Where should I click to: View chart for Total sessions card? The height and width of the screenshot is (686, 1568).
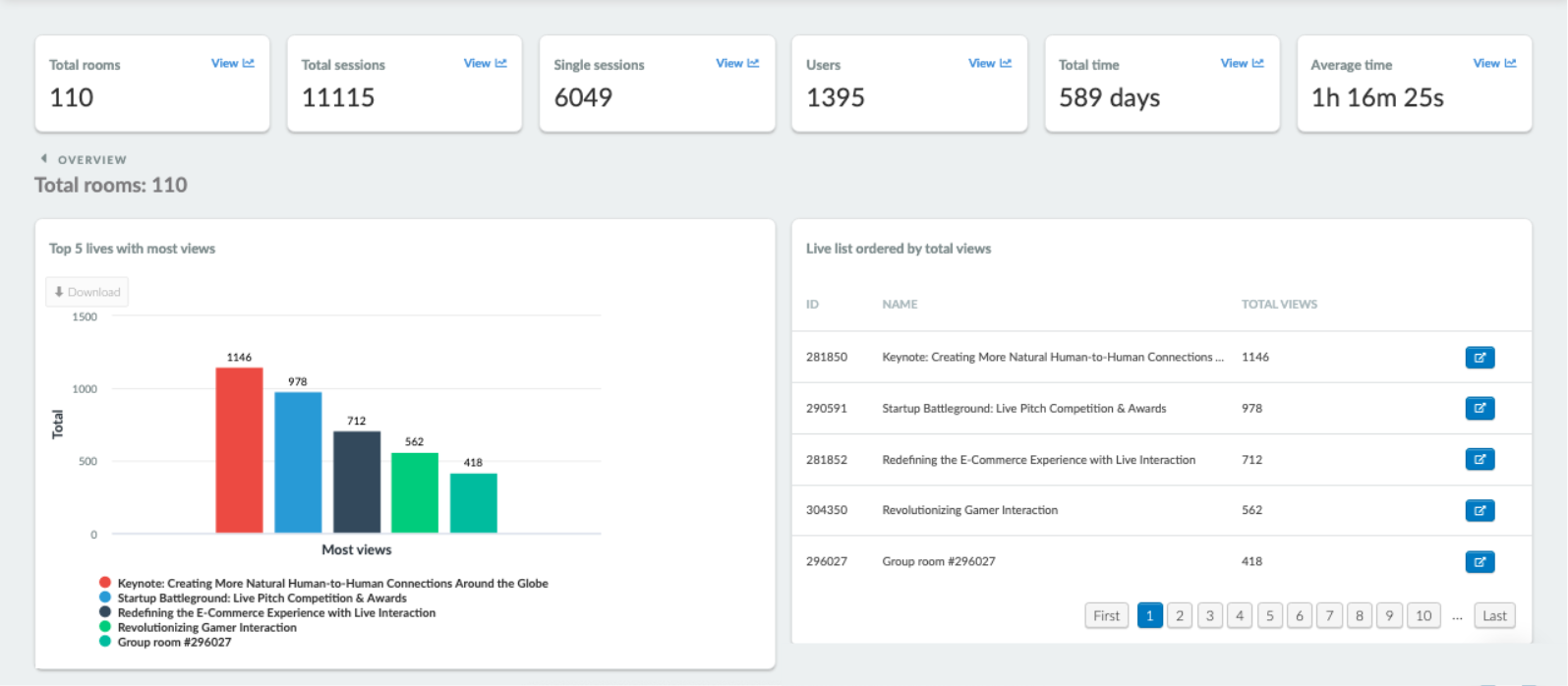(486, 63)
